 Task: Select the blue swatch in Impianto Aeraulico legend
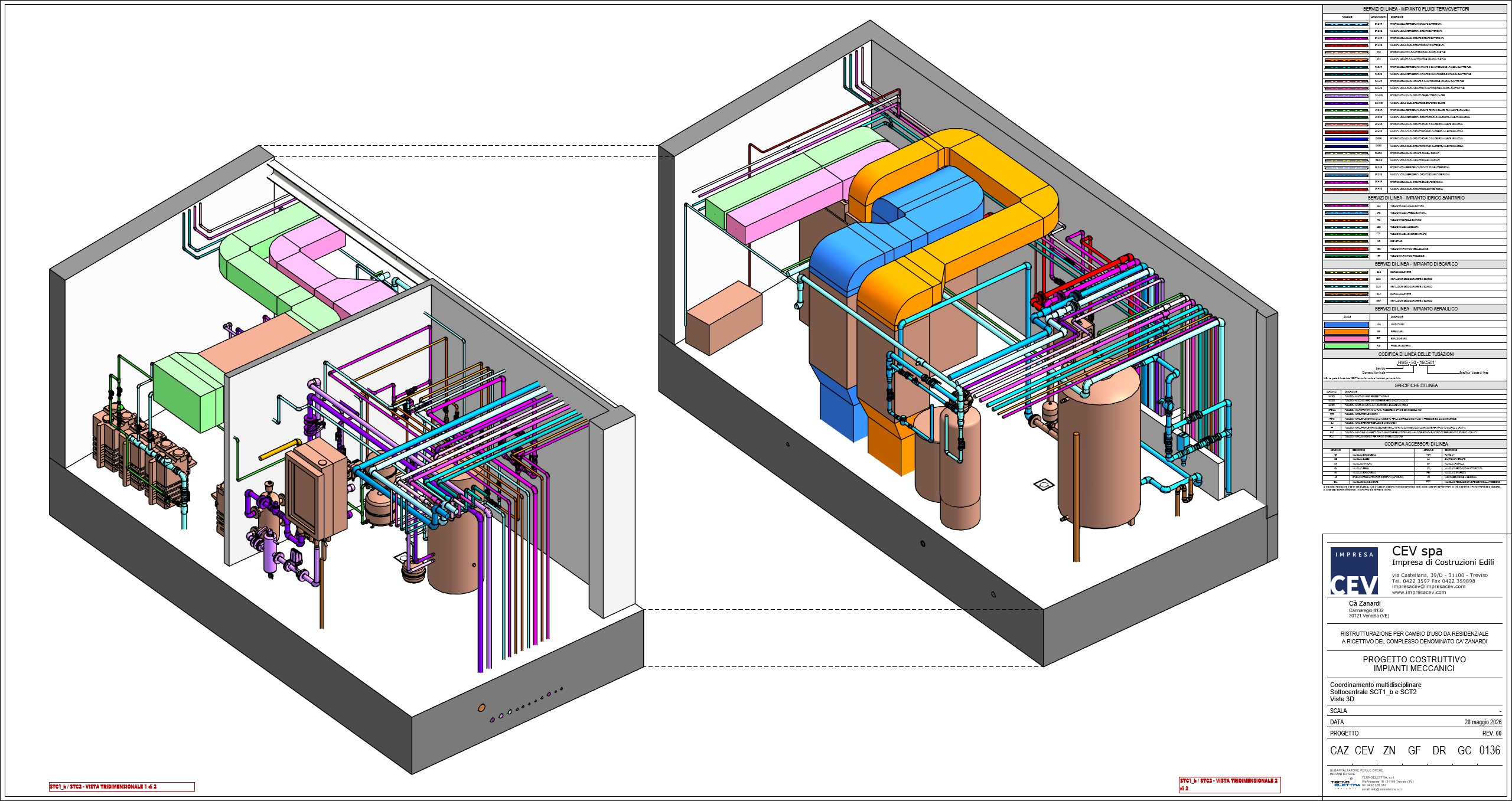coord(1346,325)
